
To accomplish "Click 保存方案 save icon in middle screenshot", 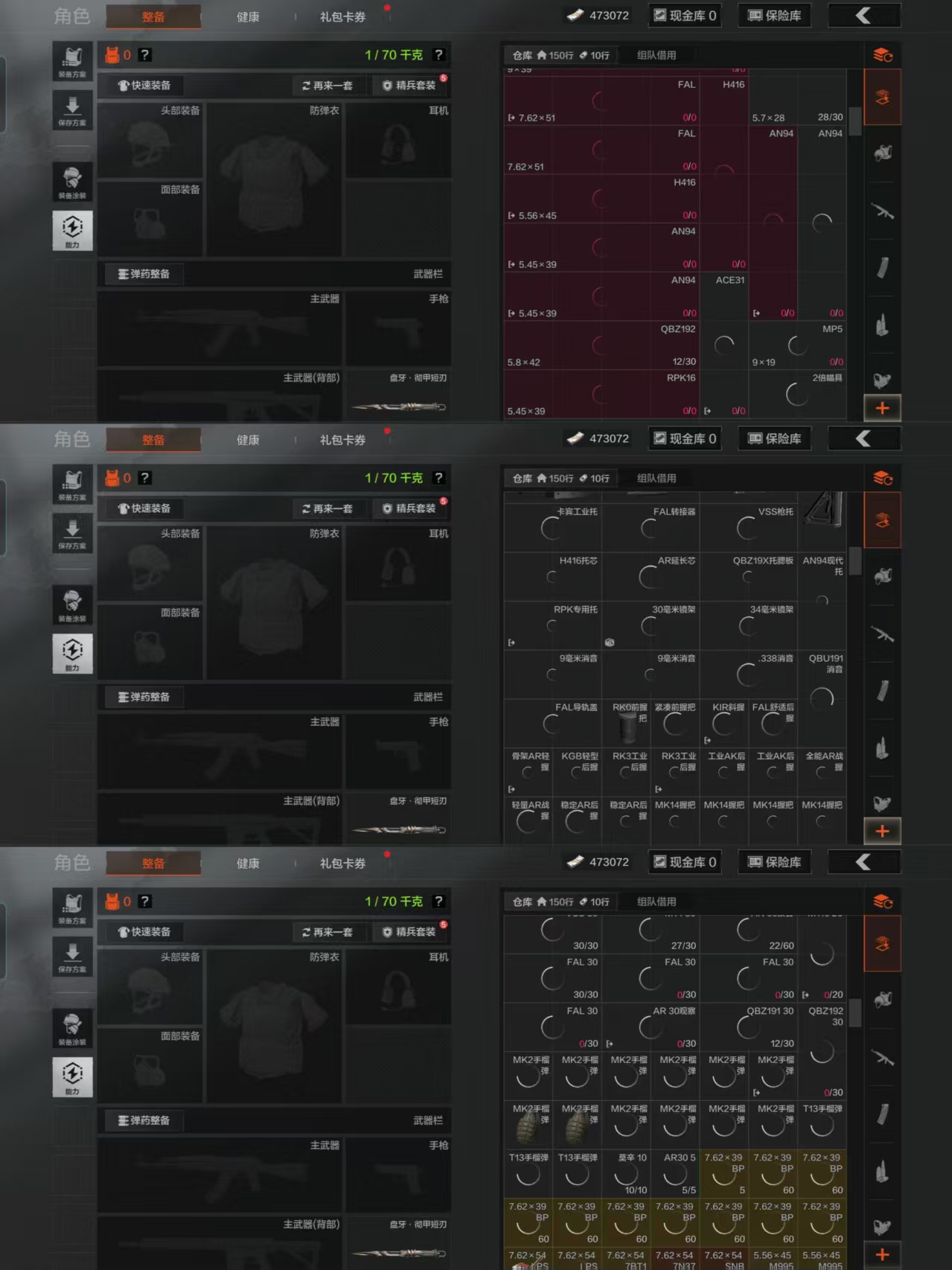I will [x=72, y=533].
